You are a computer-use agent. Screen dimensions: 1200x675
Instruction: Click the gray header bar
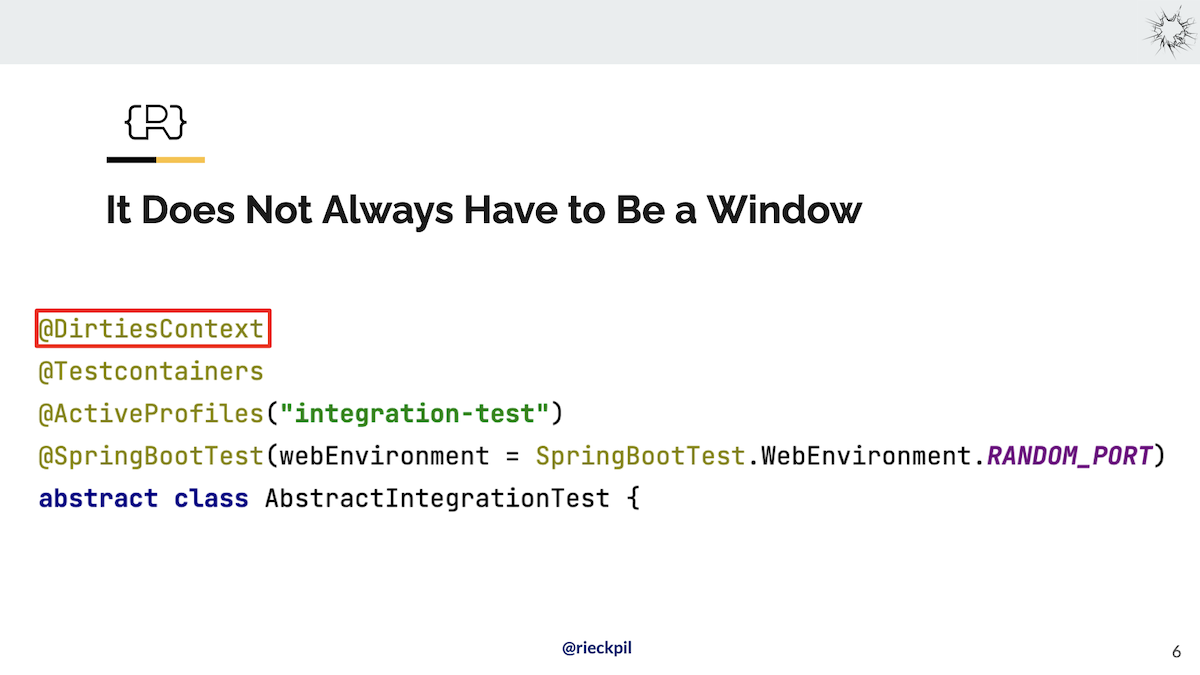[600, 32]
